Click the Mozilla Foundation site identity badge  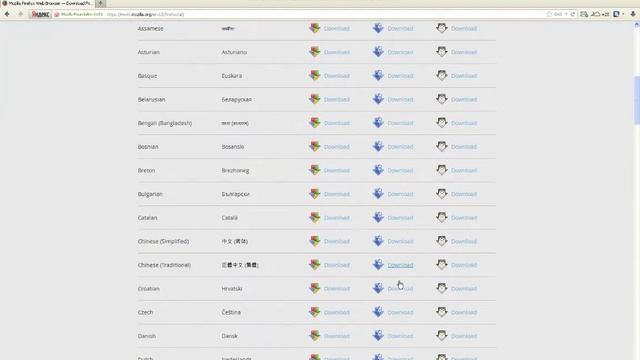pyautogui.click(x=79, y=14)
